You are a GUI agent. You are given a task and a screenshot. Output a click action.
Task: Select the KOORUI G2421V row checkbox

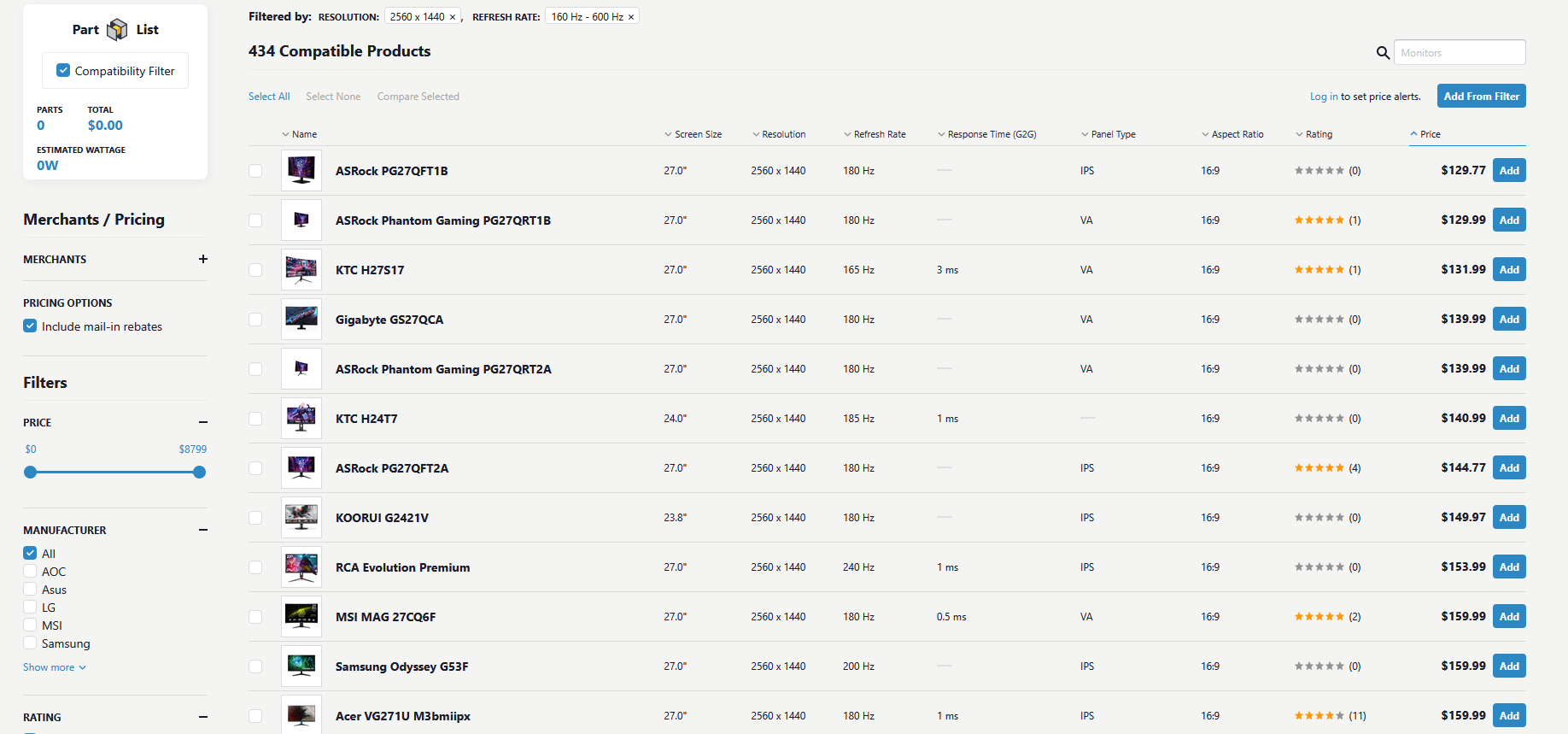pyautogui.click(x=255, y=518)
